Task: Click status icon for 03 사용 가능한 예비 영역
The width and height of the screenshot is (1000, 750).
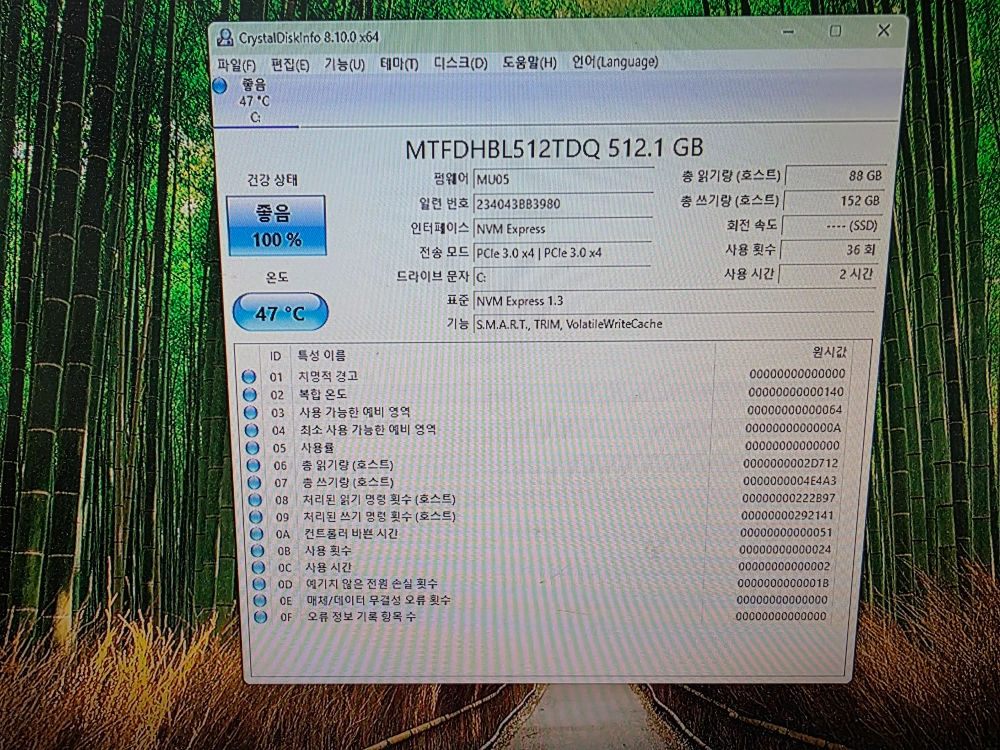Action: coord(251,413)
